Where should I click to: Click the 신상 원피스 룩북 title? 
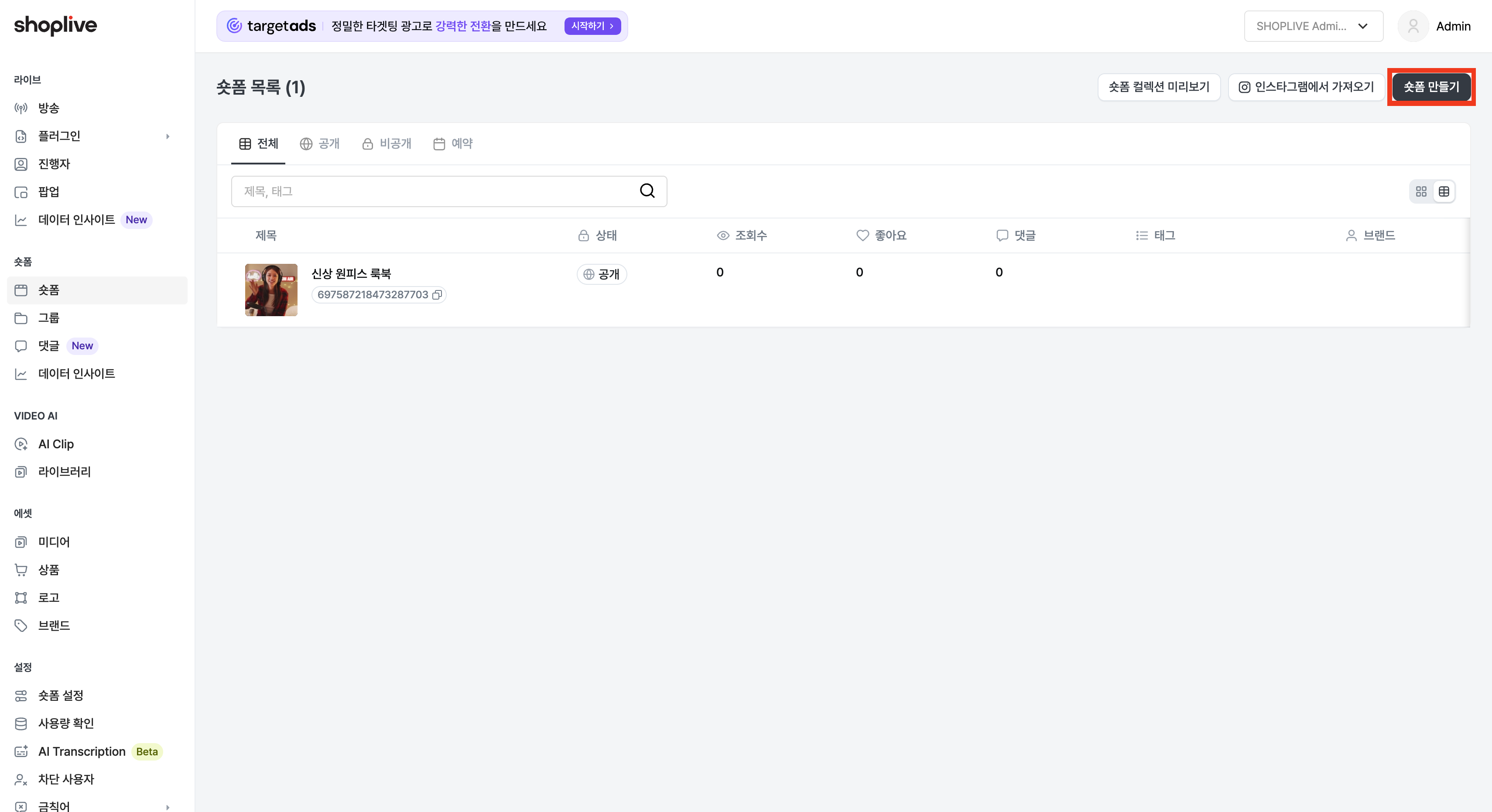pyautogui.click(x=351, y=273)
